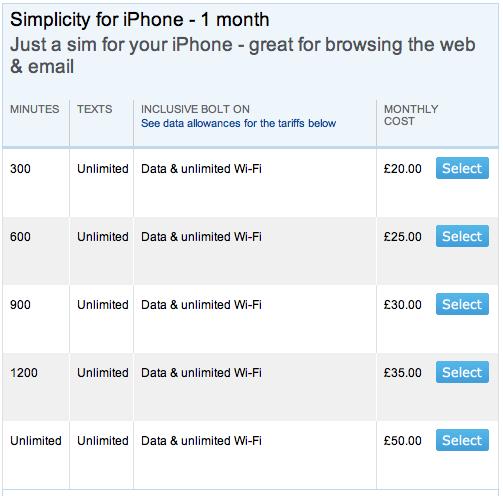Open the data allowances link
The width and height of the screenshot is (503, 496).
click(x=238, y=123)
